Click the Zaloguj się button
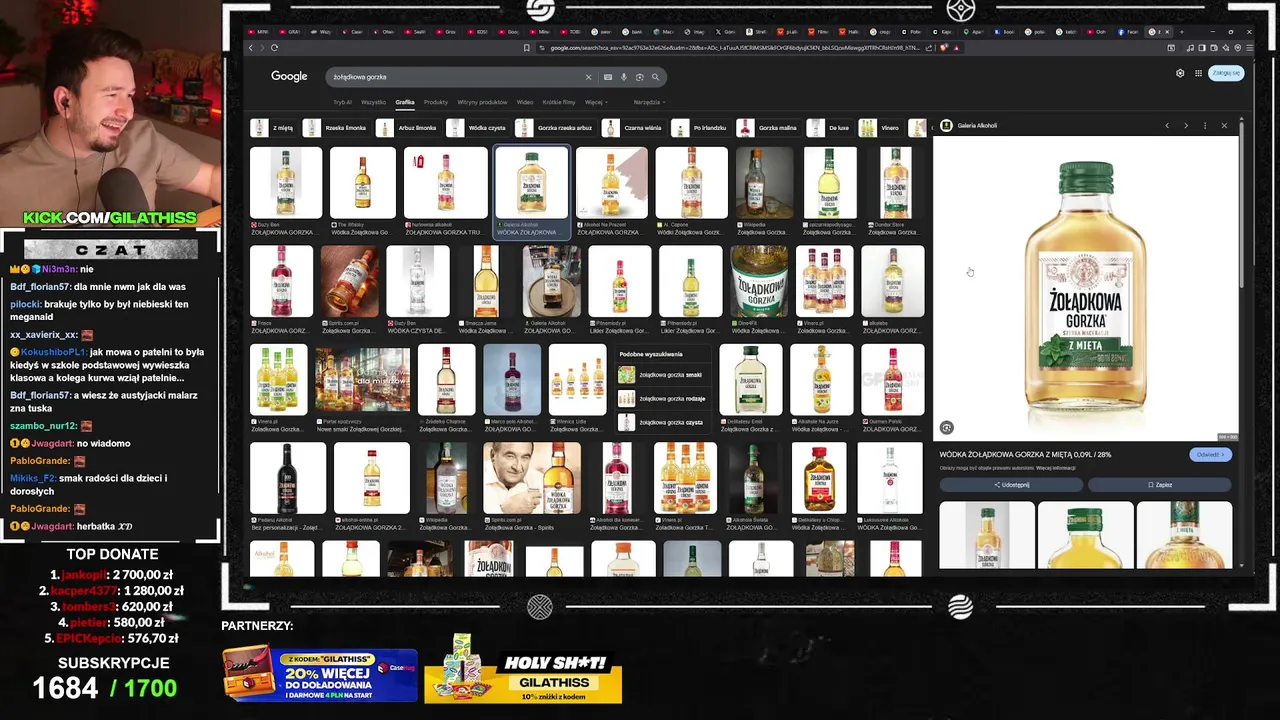Viewport: 1280px width, 720px height. click(x=1226, y=73)
